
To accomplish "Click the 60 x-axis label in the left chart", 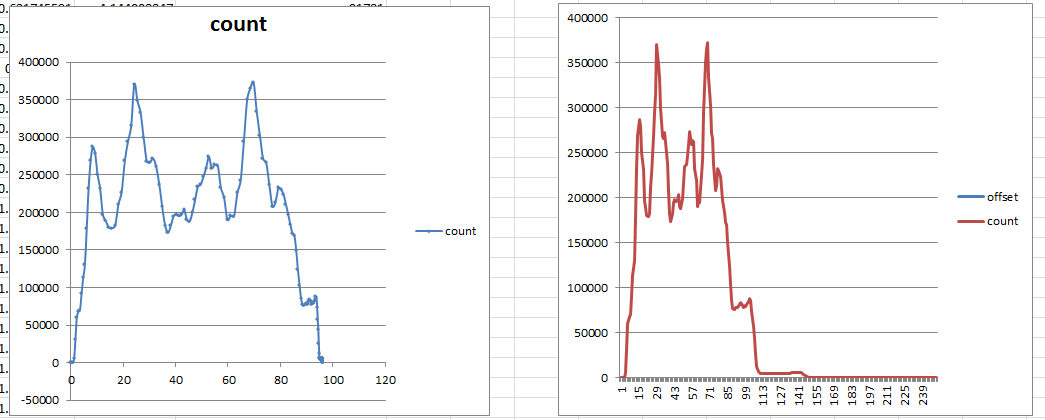I will click(228, 380).
